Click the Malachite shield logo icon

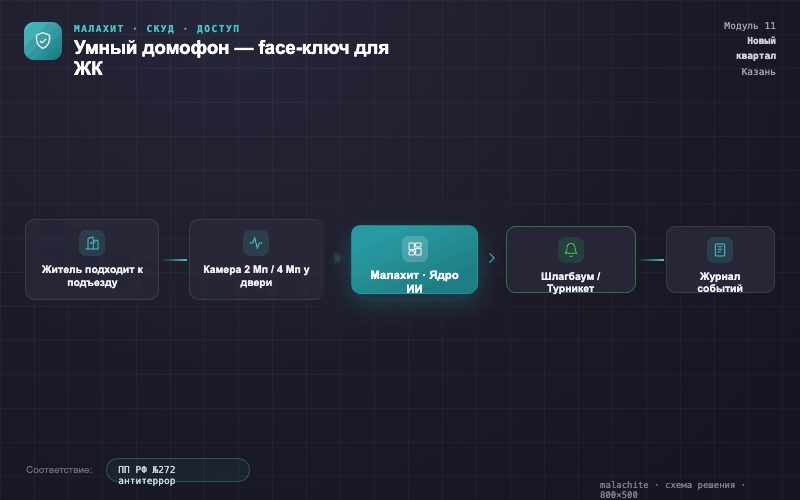click(x=43, y=41)
